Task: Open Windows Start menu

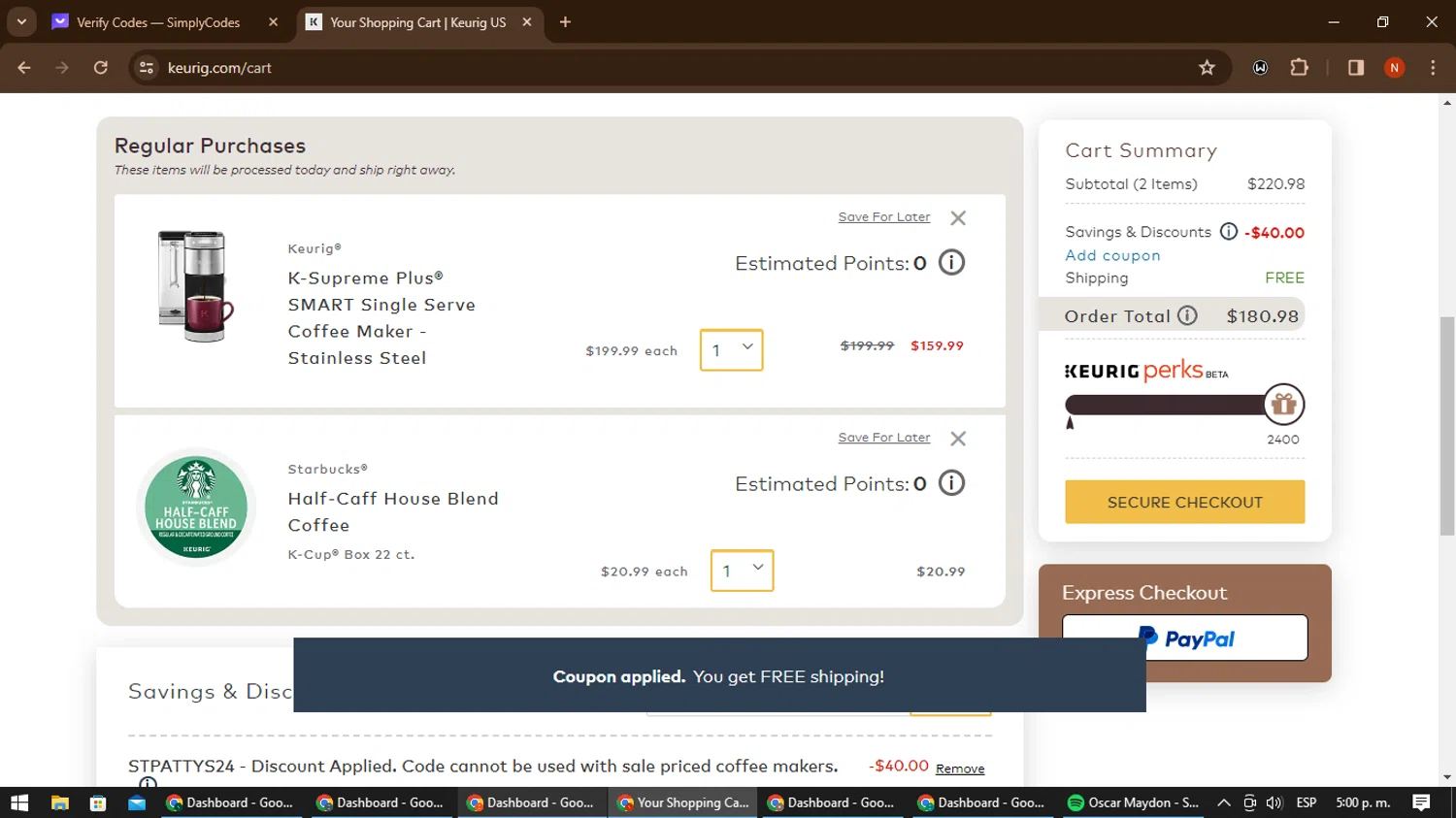Action: click(19, 802)
